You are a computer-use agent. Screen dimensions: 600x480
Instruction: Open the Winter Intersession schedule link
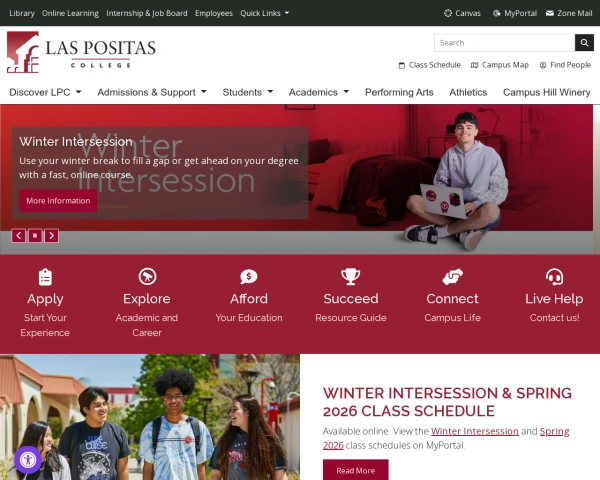474,431
